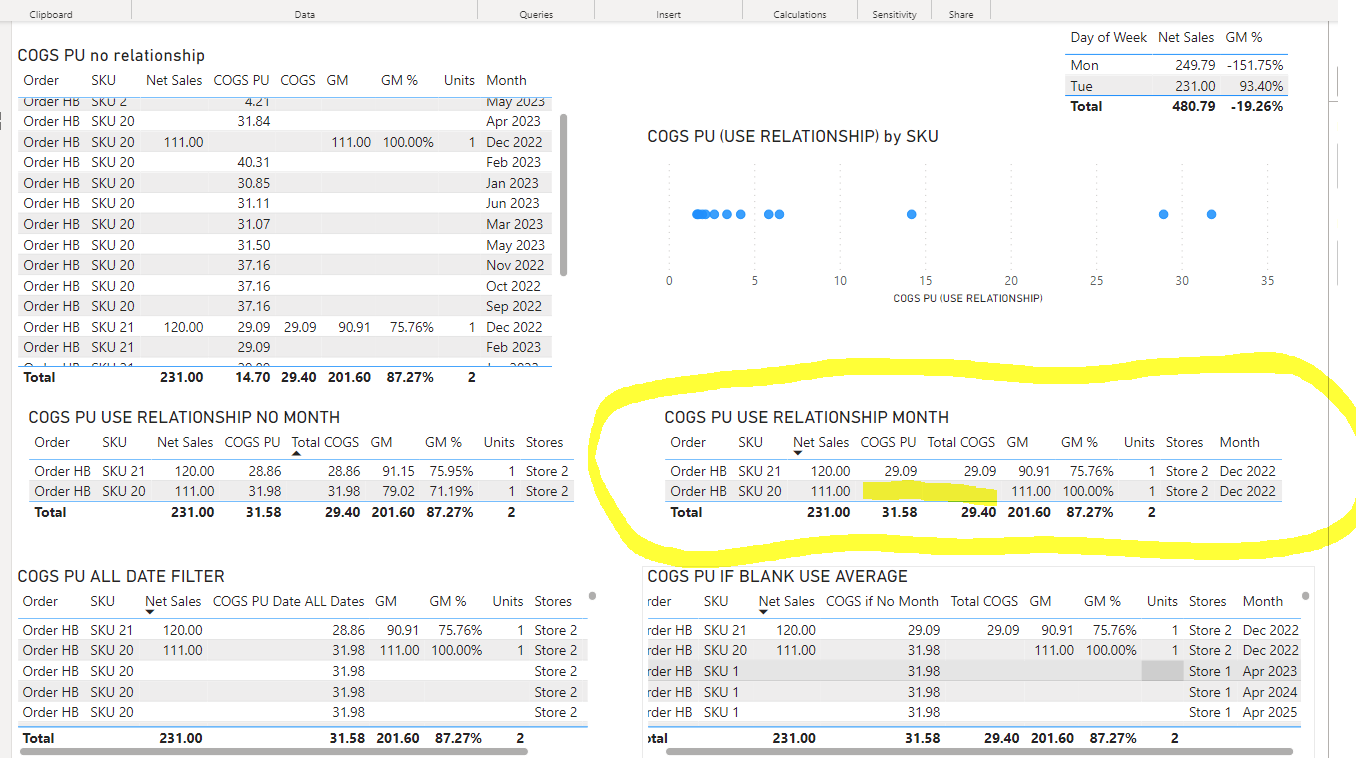Select the scatter dot just past 4
The width and height of the screenshot is (1356, 758).
(x=740, y=214)
